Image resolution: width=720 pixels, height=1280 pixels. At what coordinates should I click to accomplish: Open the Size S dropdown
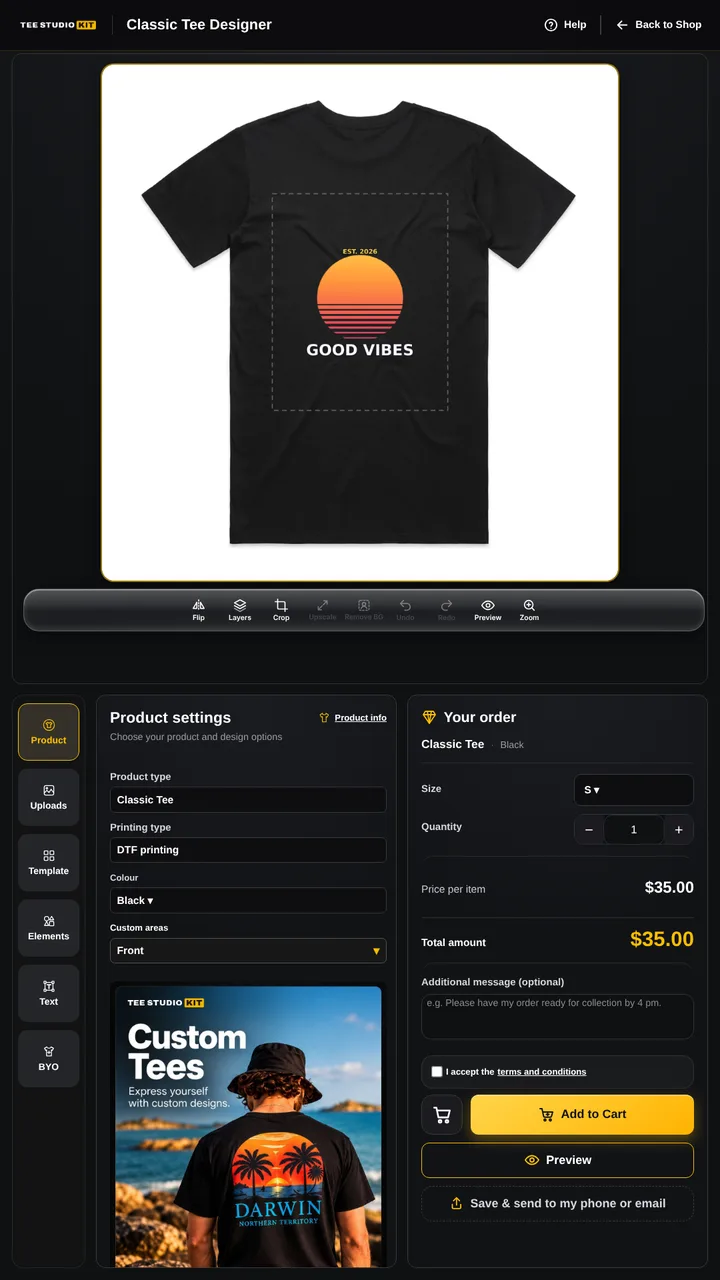[x=633, y=790]
